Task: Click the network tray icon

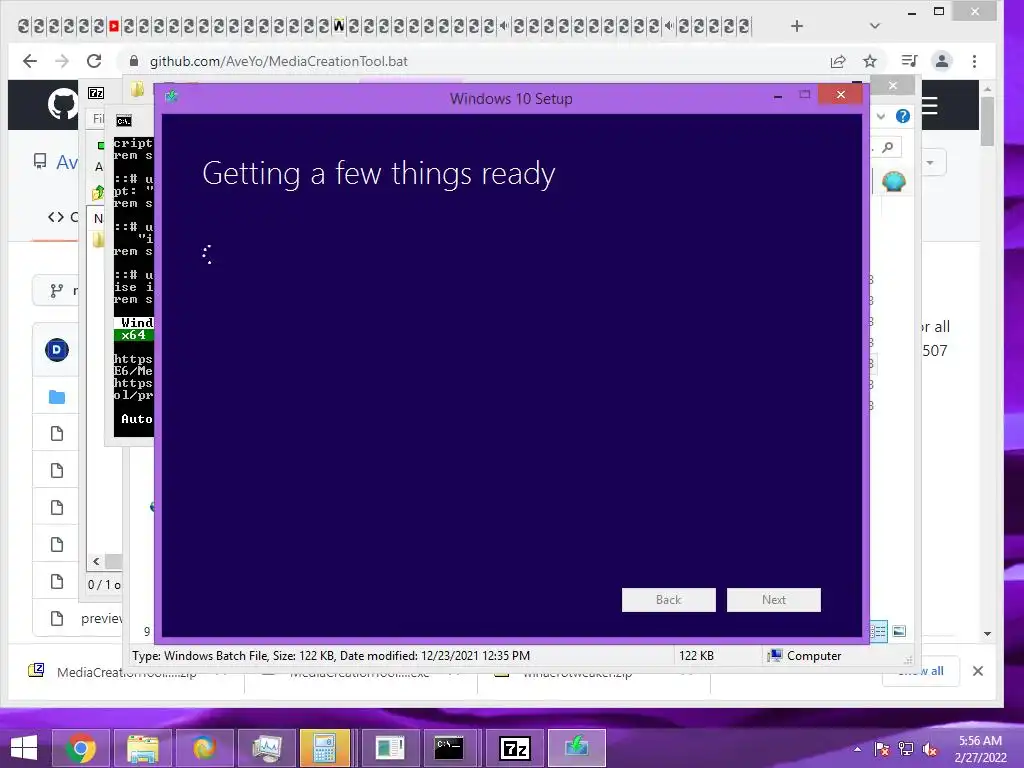Action: click(x=905, y=749)
